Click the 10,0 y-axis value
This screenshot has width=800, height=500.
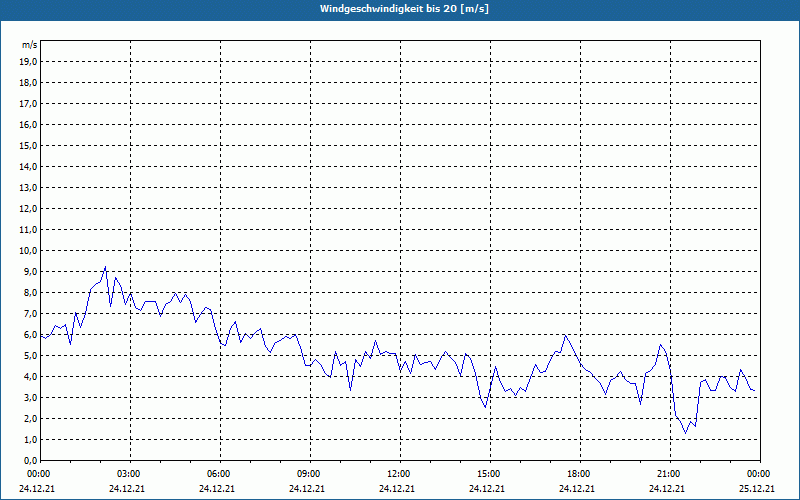[29, 251]
